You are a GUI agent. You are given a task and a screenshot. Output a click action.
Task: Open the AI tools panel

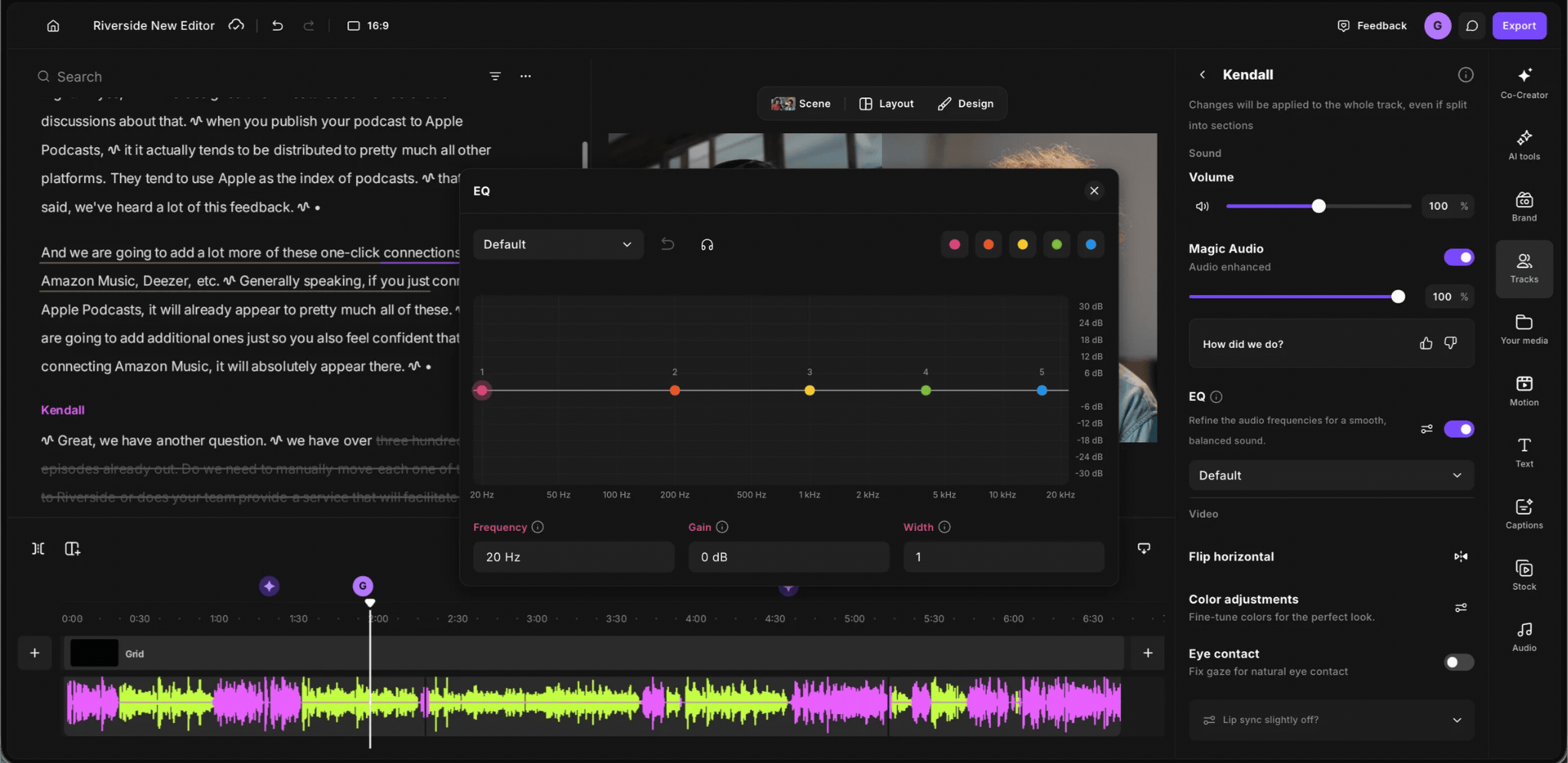click(x=1524, y=145)
